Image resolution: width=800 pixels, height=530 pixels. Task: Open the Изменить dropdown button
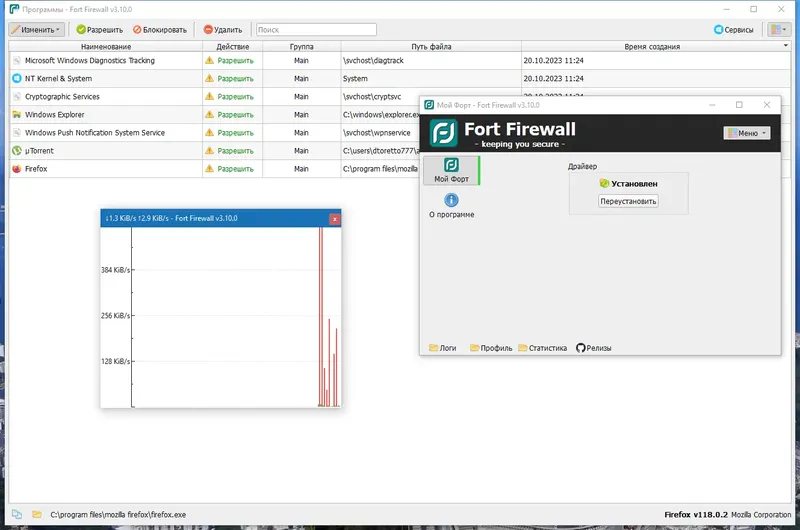click(x=36, y=30)
